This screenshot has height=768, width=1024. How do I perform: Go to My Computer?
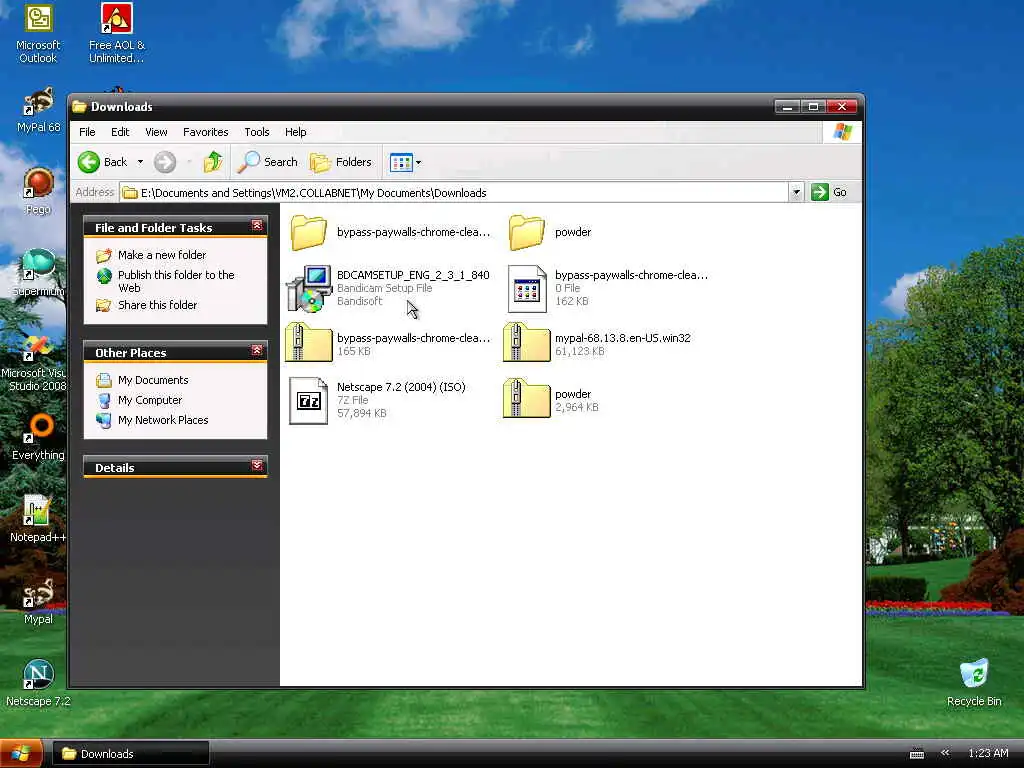click(x=150, y=400)
